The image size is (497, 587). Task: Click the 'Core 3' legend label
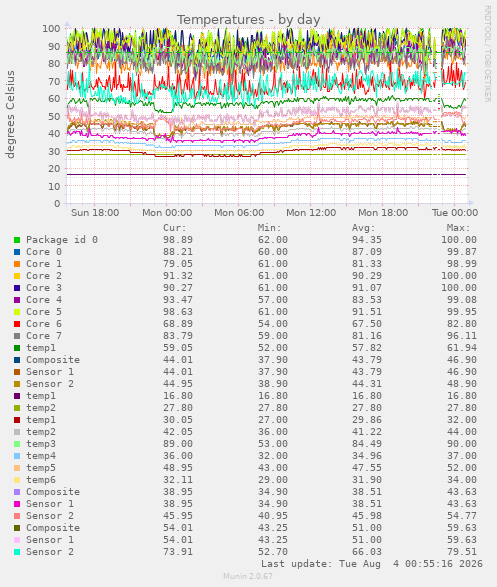click(44, 288)
